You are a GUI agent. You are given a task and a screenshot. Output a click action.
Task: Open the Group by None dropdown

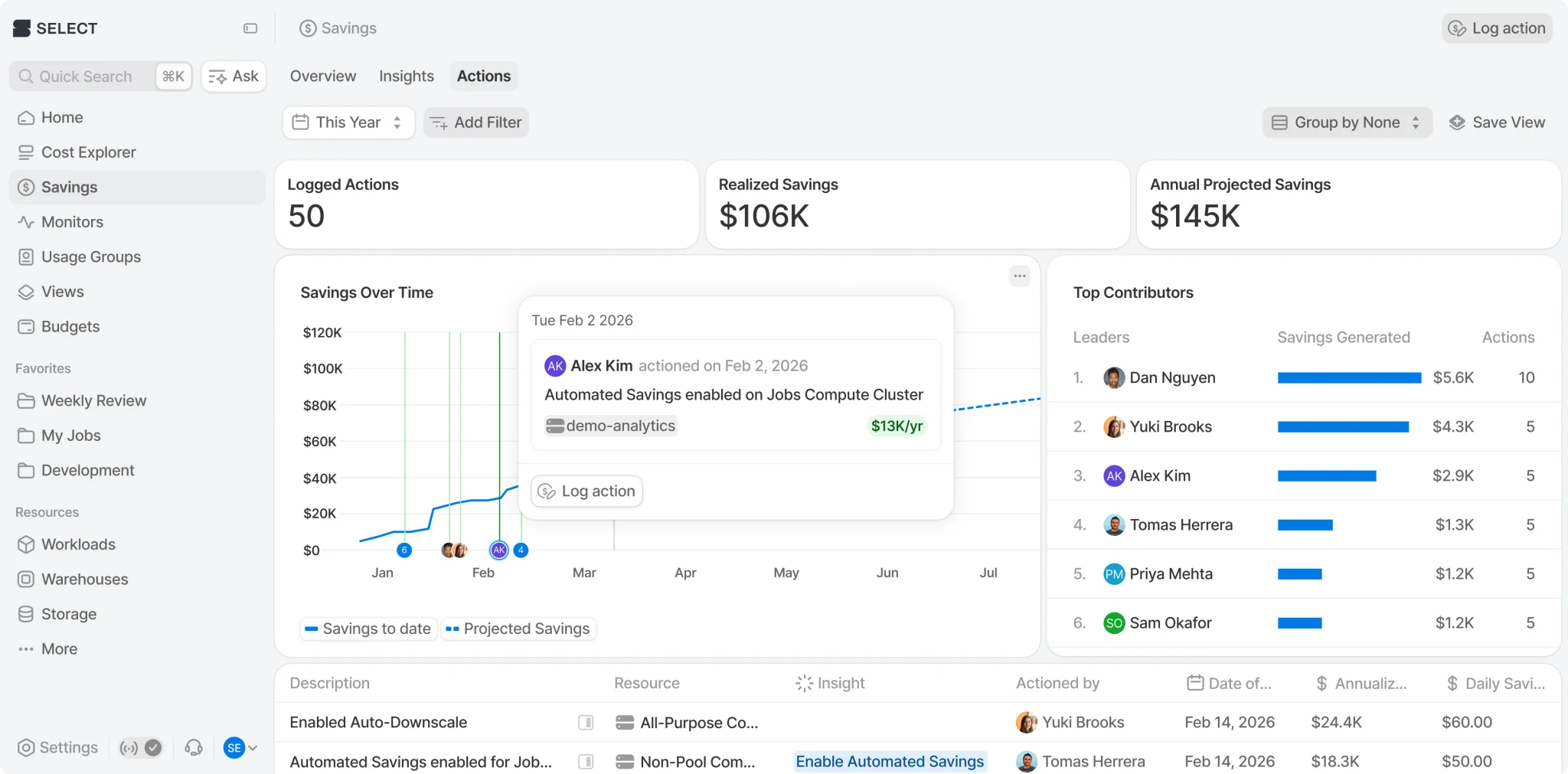[1347, 122]
